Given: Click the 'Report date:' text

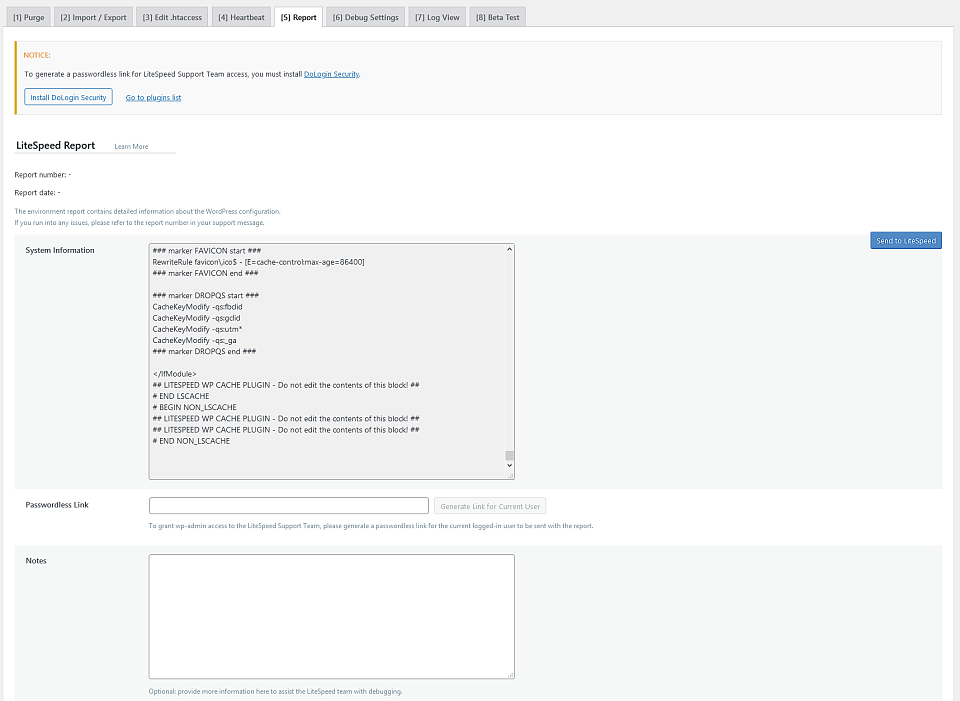Looking at the screenshot, I should (35, 192).
